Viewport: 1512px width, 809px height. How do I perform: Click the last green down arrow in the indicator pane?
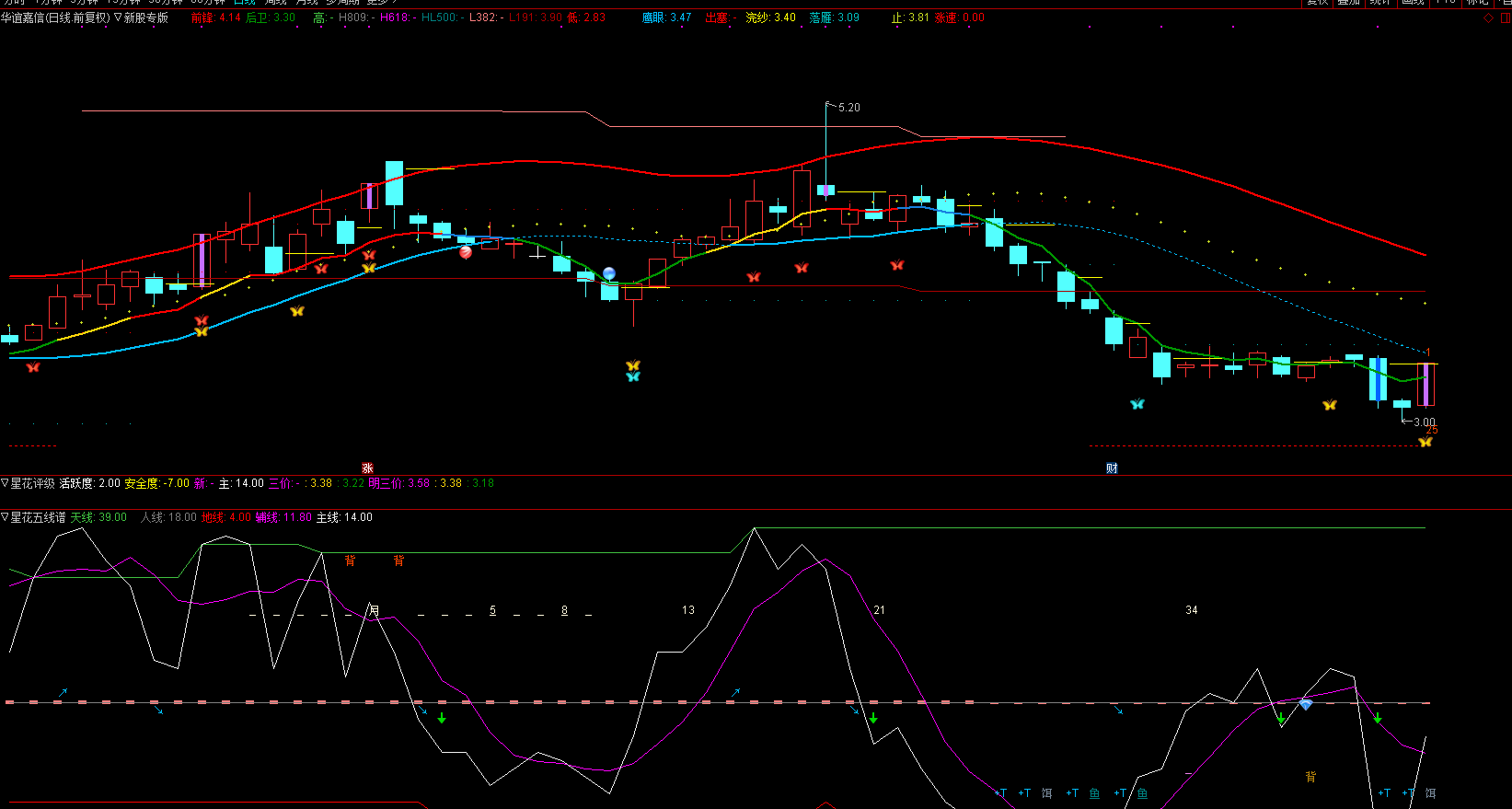pos(1378,717)
